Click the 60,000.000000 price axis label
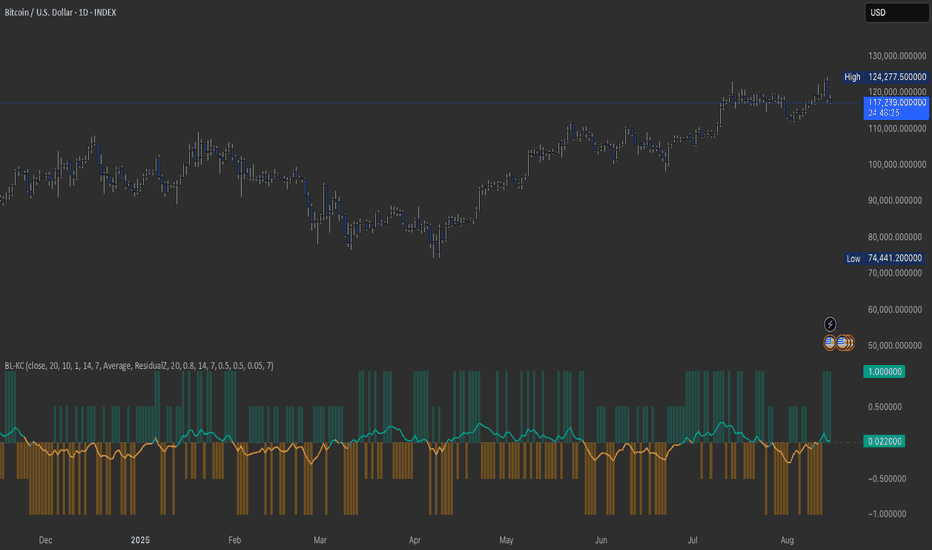Viewport: 932px width, 550px height. point(895,309)
